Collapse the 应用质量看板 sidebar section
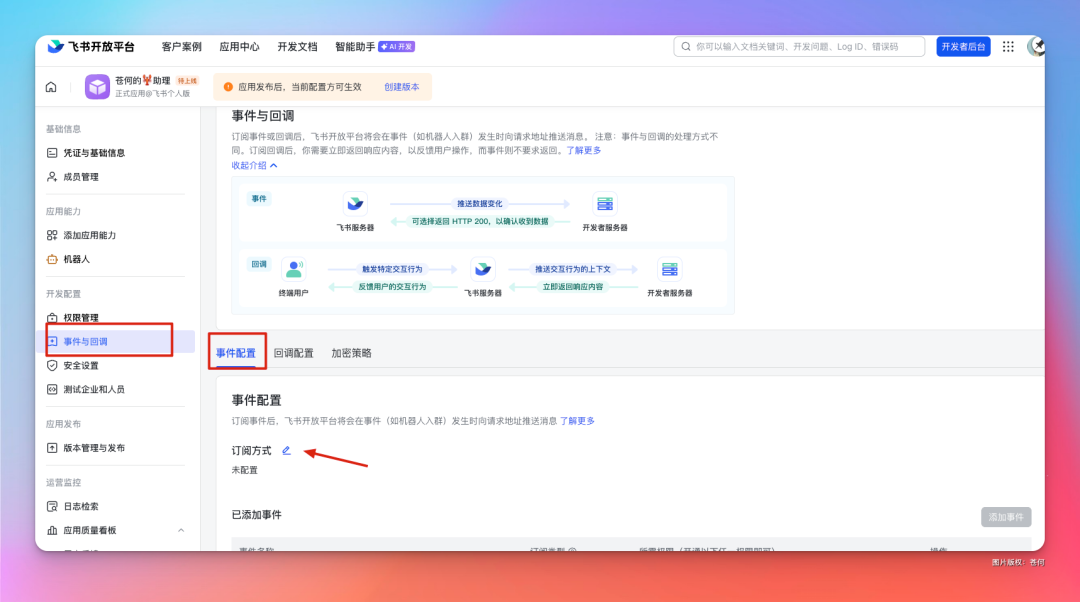This screenshot has height=602, width=1080. click(x=180, y=529)
